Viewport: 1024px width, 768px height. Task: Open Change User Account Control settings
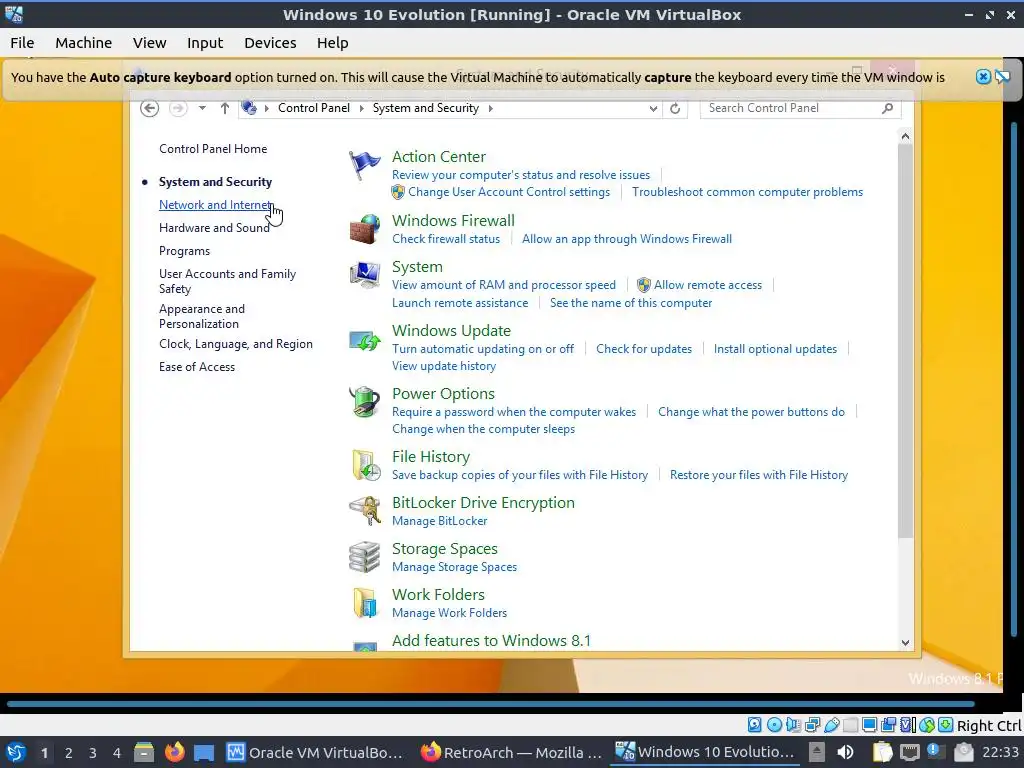[x=509, y=192]
